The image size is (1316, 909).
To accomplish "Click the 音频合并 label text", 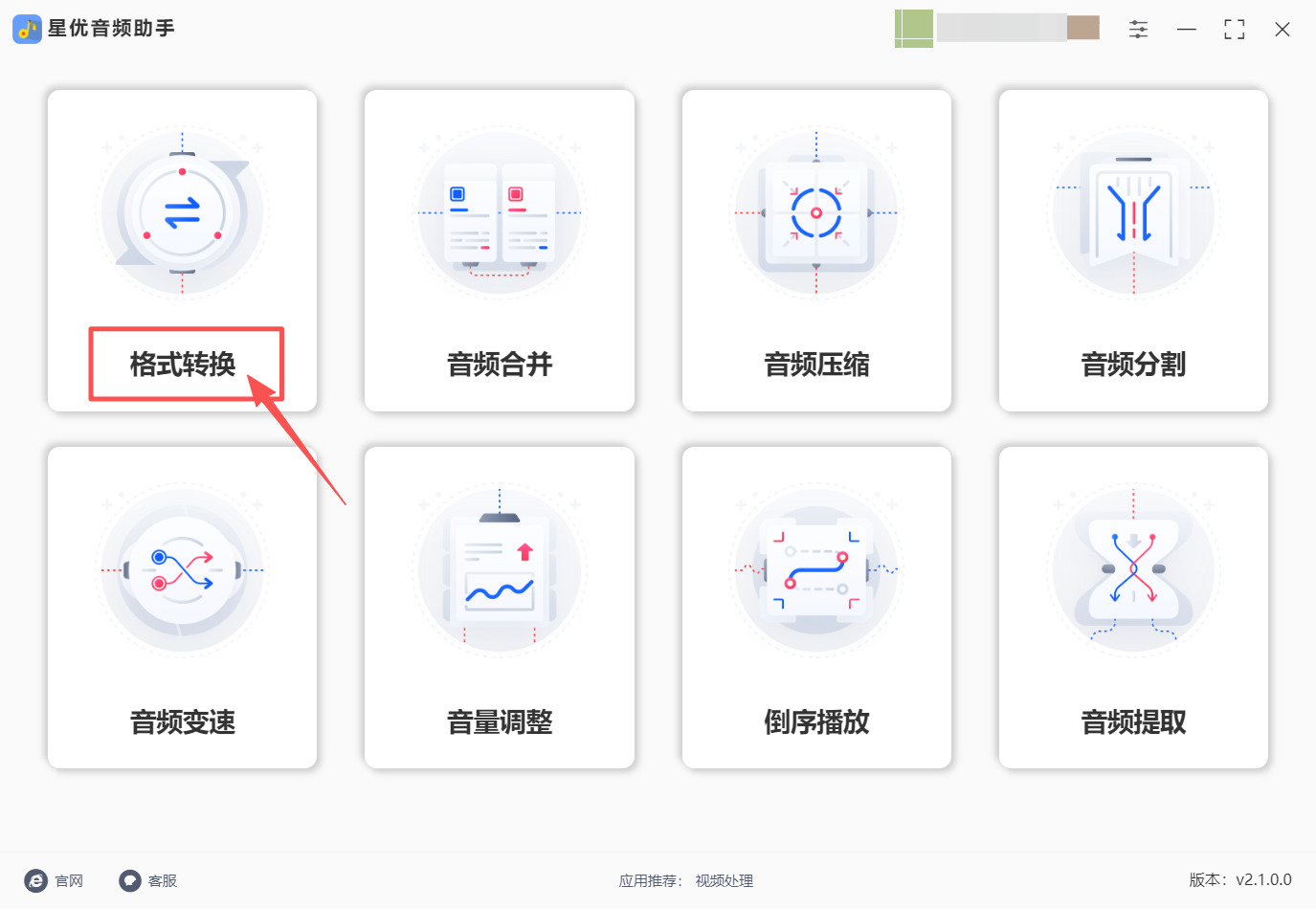I will pos(500,365).
